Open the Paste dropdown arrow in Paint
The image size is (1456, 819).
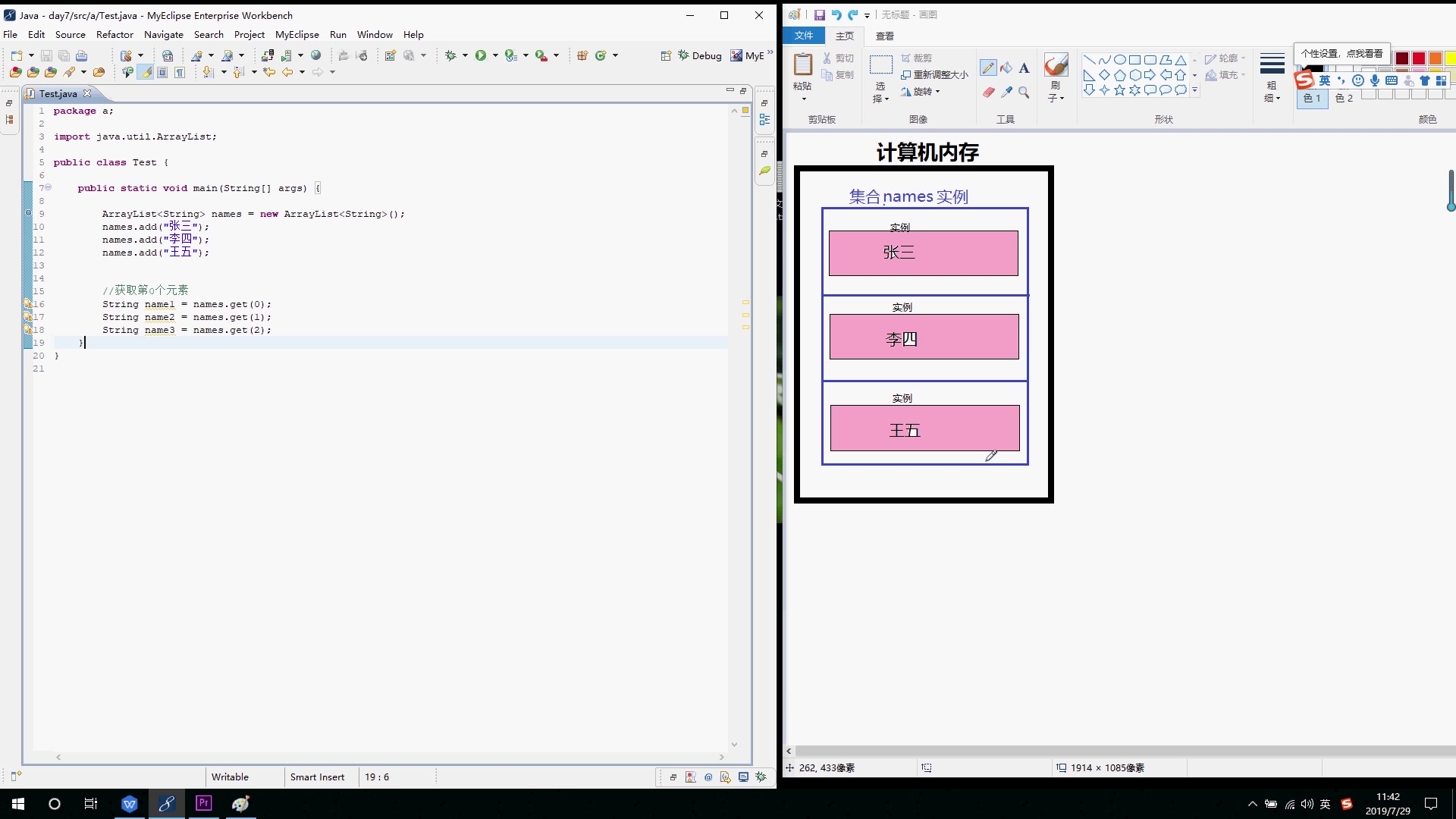tap(803, 99)
